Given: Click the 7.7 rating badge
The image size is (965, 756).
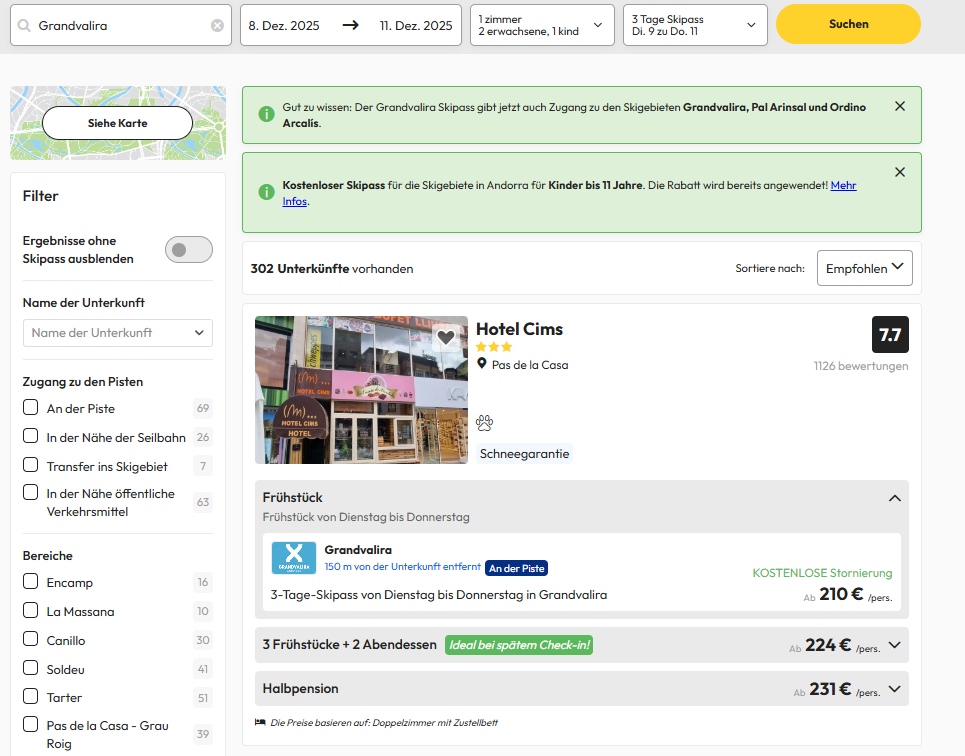Looking at the screenshot, I should (x=890, y=334).
